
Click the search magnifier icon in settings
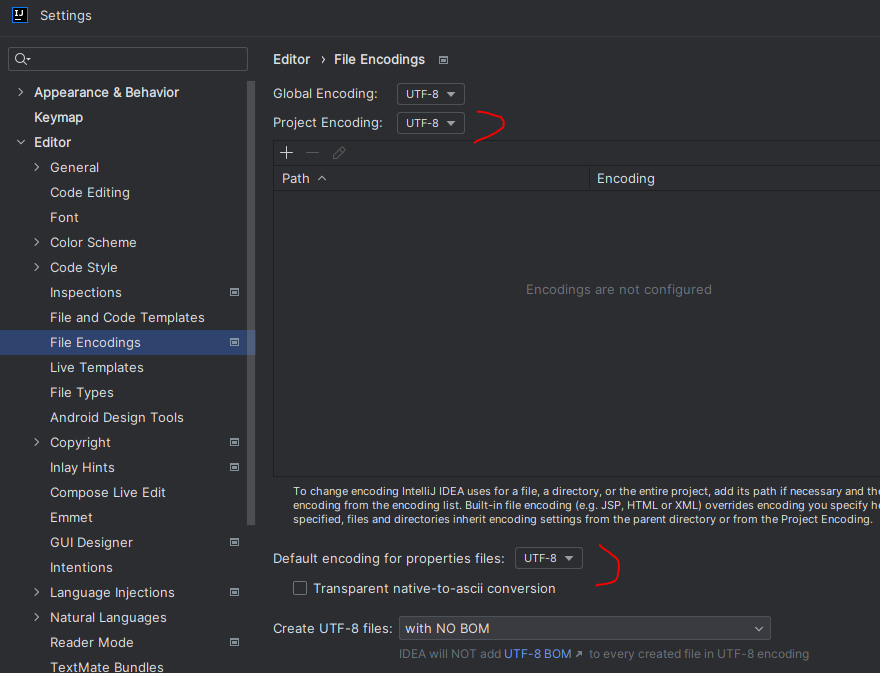tap(22, 59)
